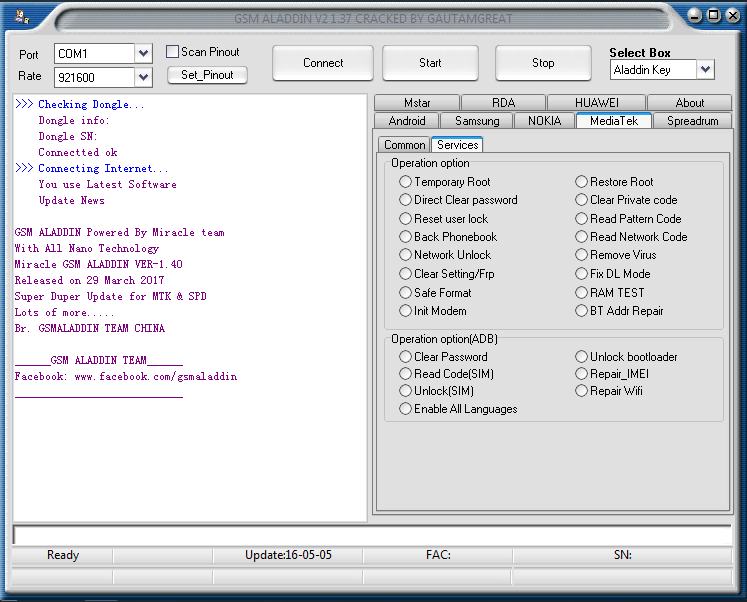
Task: Click the Set_Pinout button
Action: click(x=207, y=75)
